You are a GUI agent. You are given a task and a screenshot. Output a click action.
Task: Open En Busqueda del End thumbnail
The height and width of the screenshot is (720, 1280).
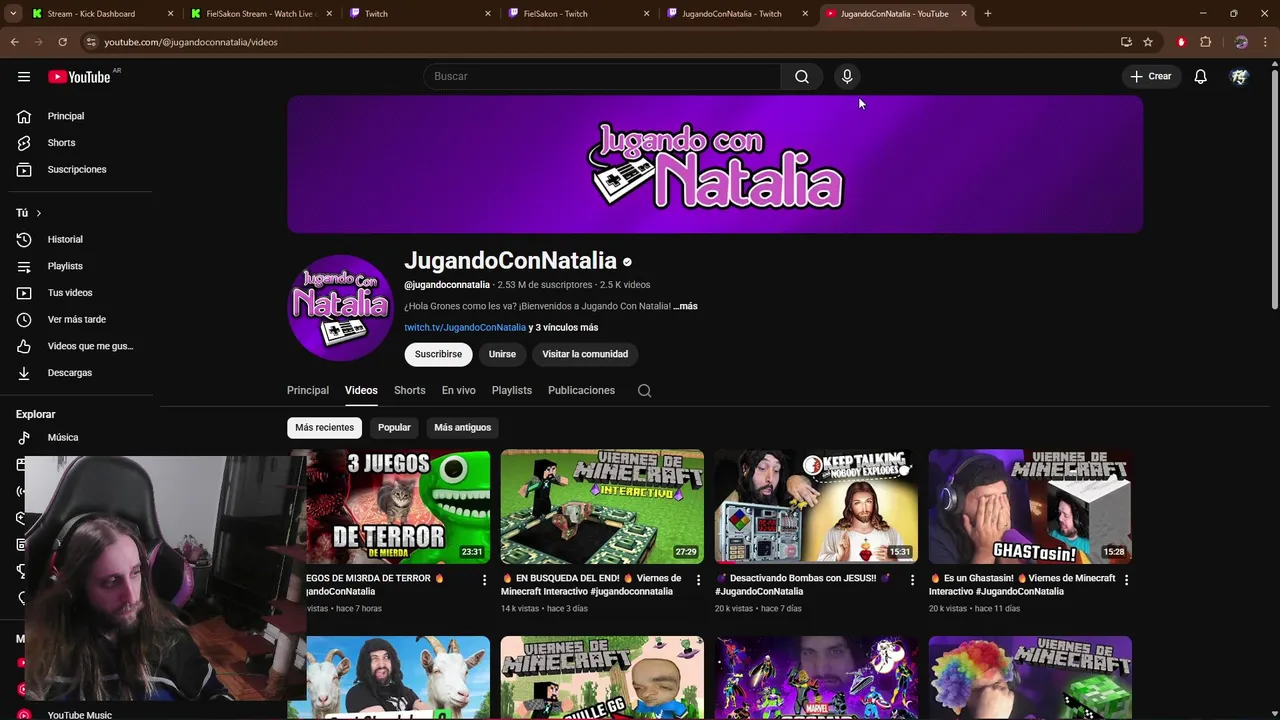(602, 506)
